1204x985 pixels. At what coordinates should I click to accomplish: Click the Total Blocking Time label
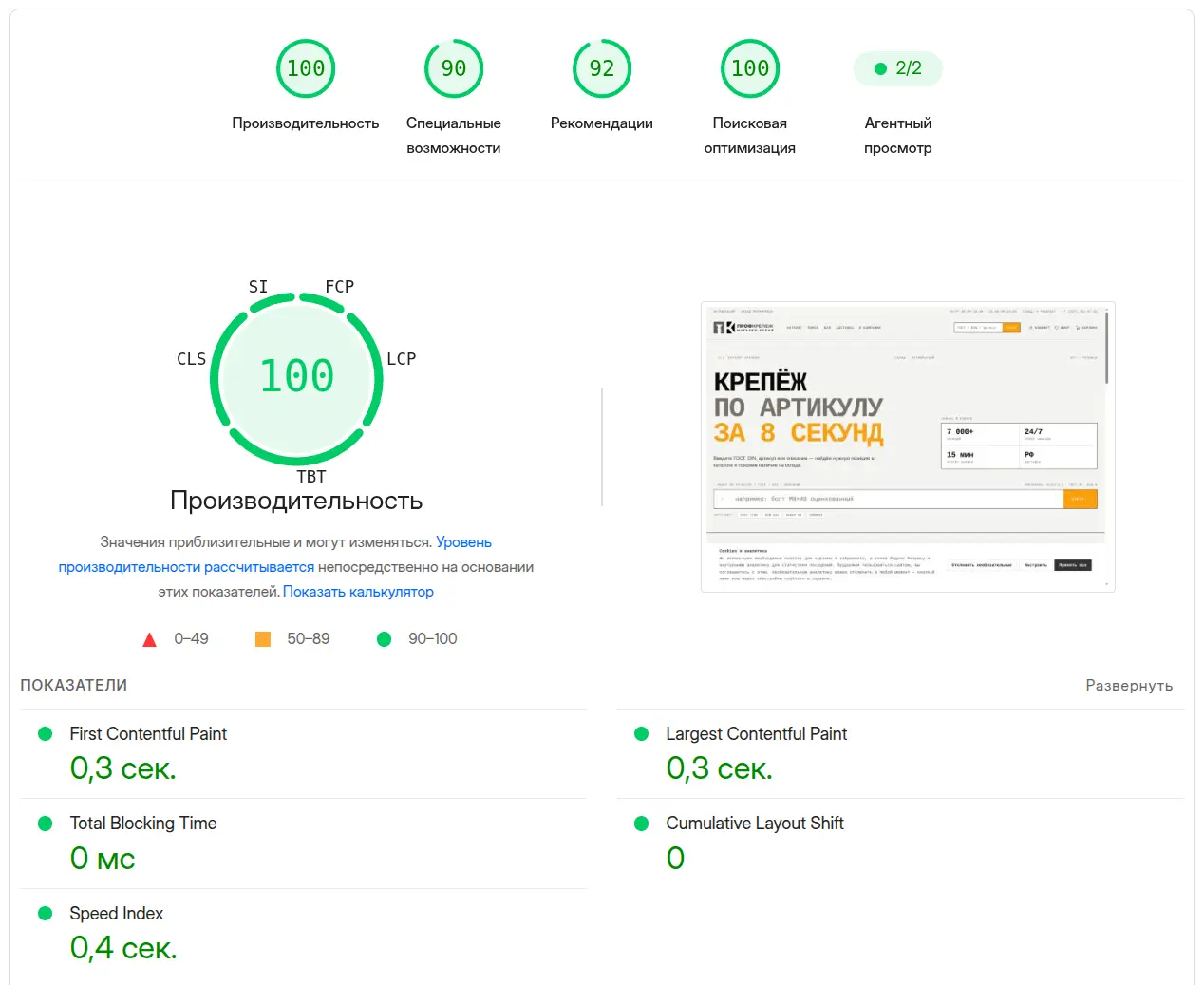pyautogui.click(x=143, y=824)
